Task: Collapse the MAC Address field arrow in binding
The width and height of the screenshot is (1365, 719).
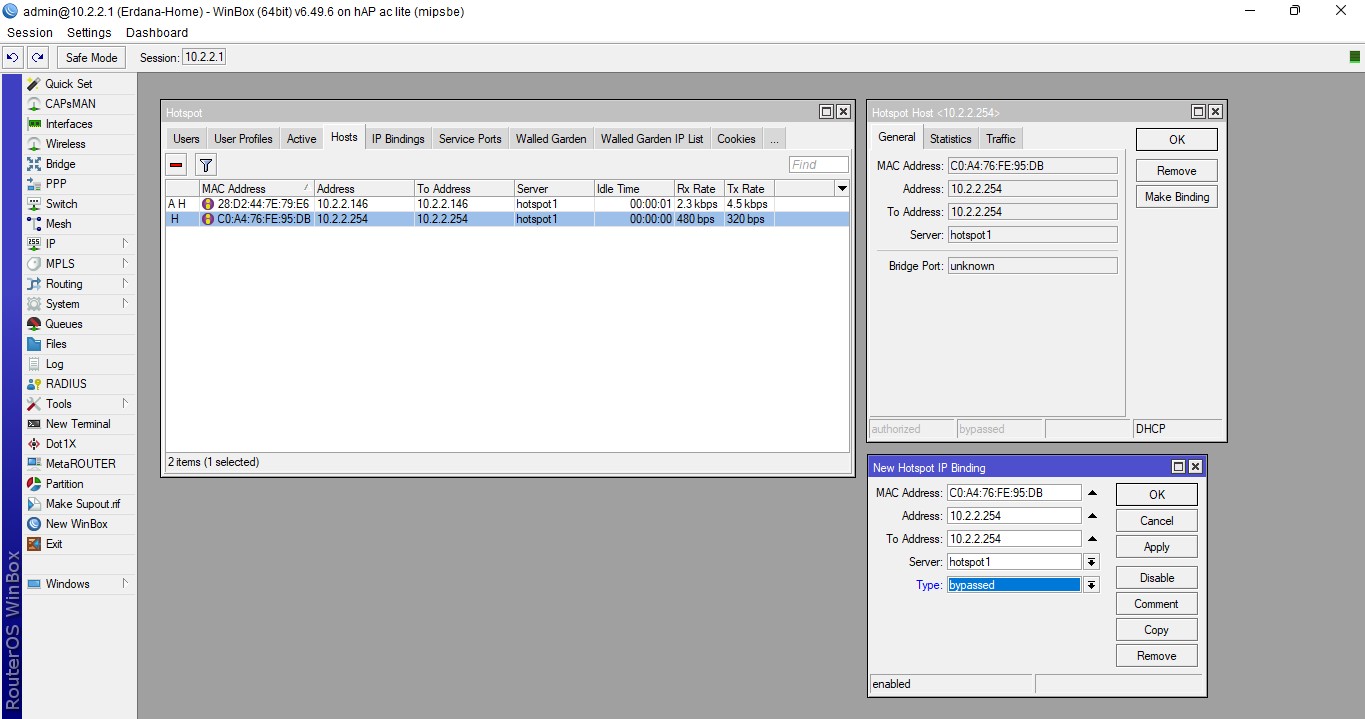Action: click(x=1092, y=493)
